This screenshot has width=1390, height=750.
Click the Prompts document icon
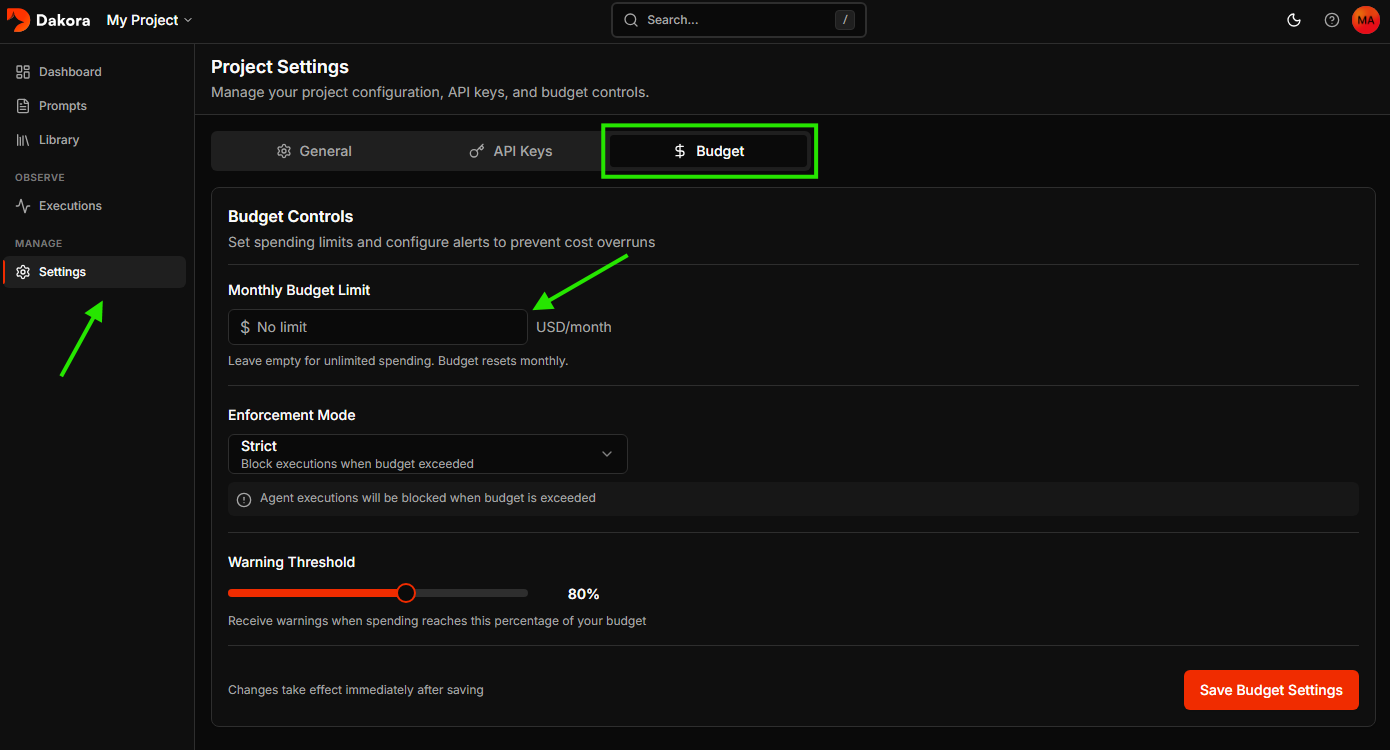23,106
